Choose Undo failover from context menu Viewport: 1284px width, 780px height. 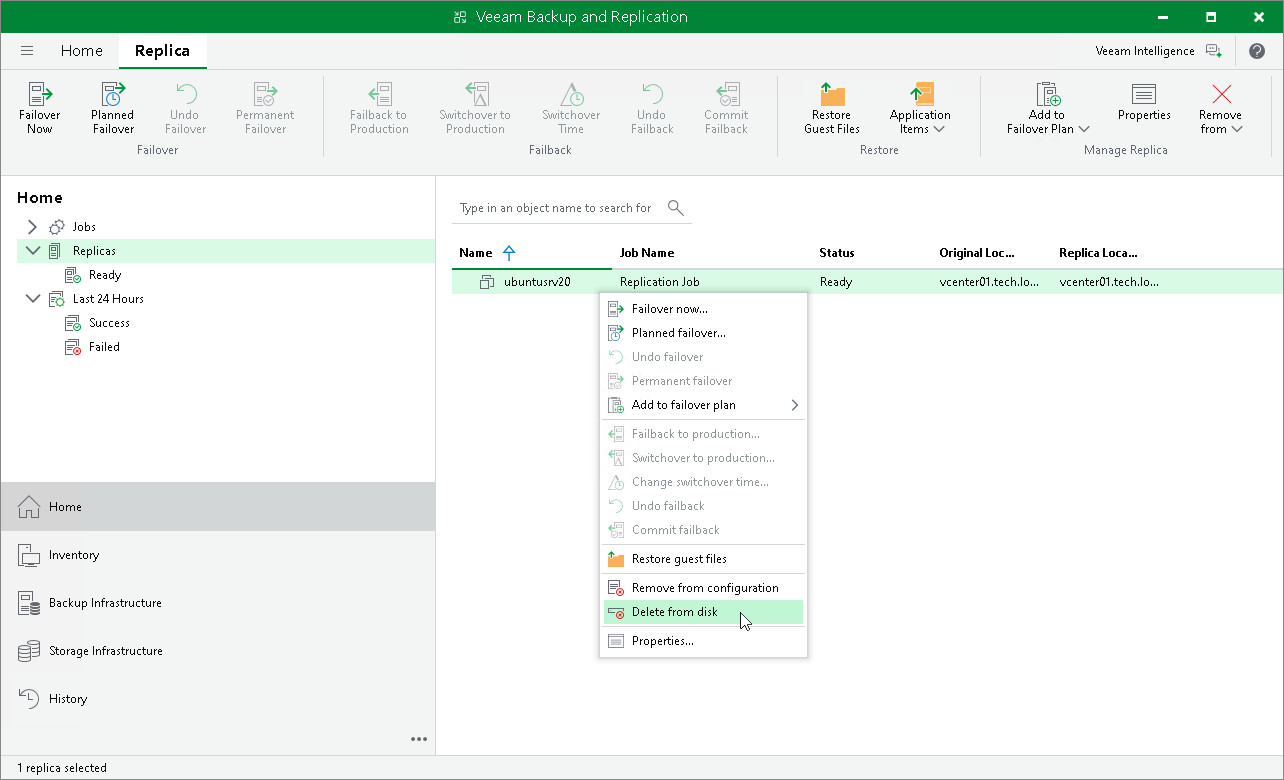[703, 357]
